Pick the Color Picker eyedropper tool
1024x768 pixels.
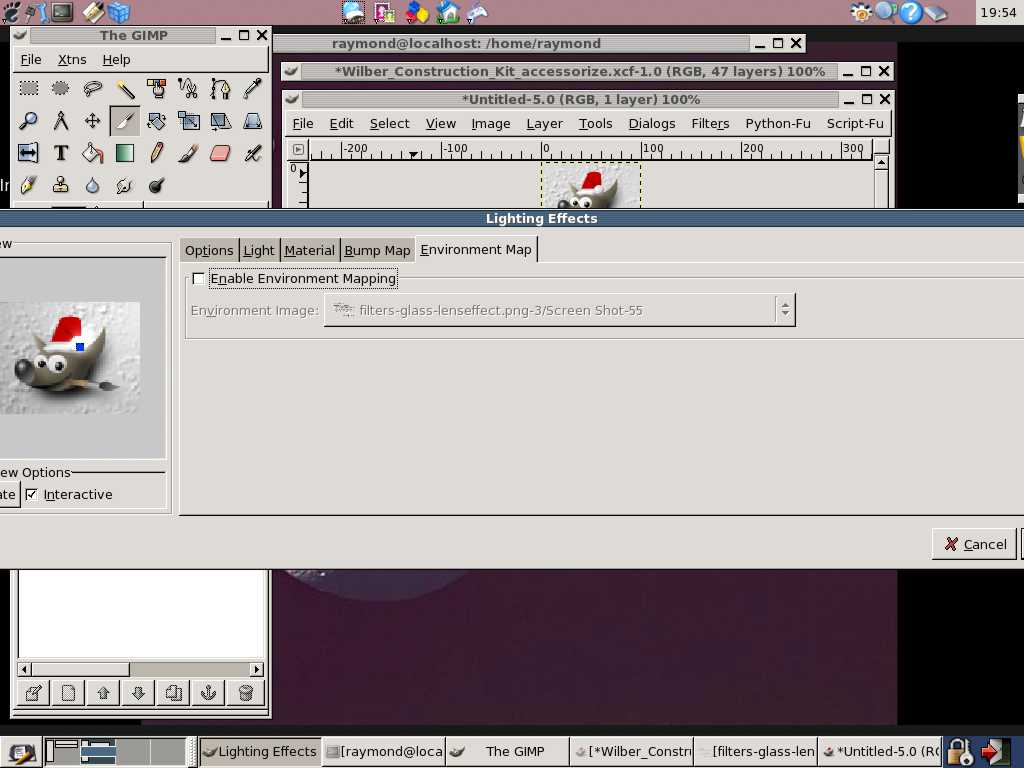coord(252,88)
